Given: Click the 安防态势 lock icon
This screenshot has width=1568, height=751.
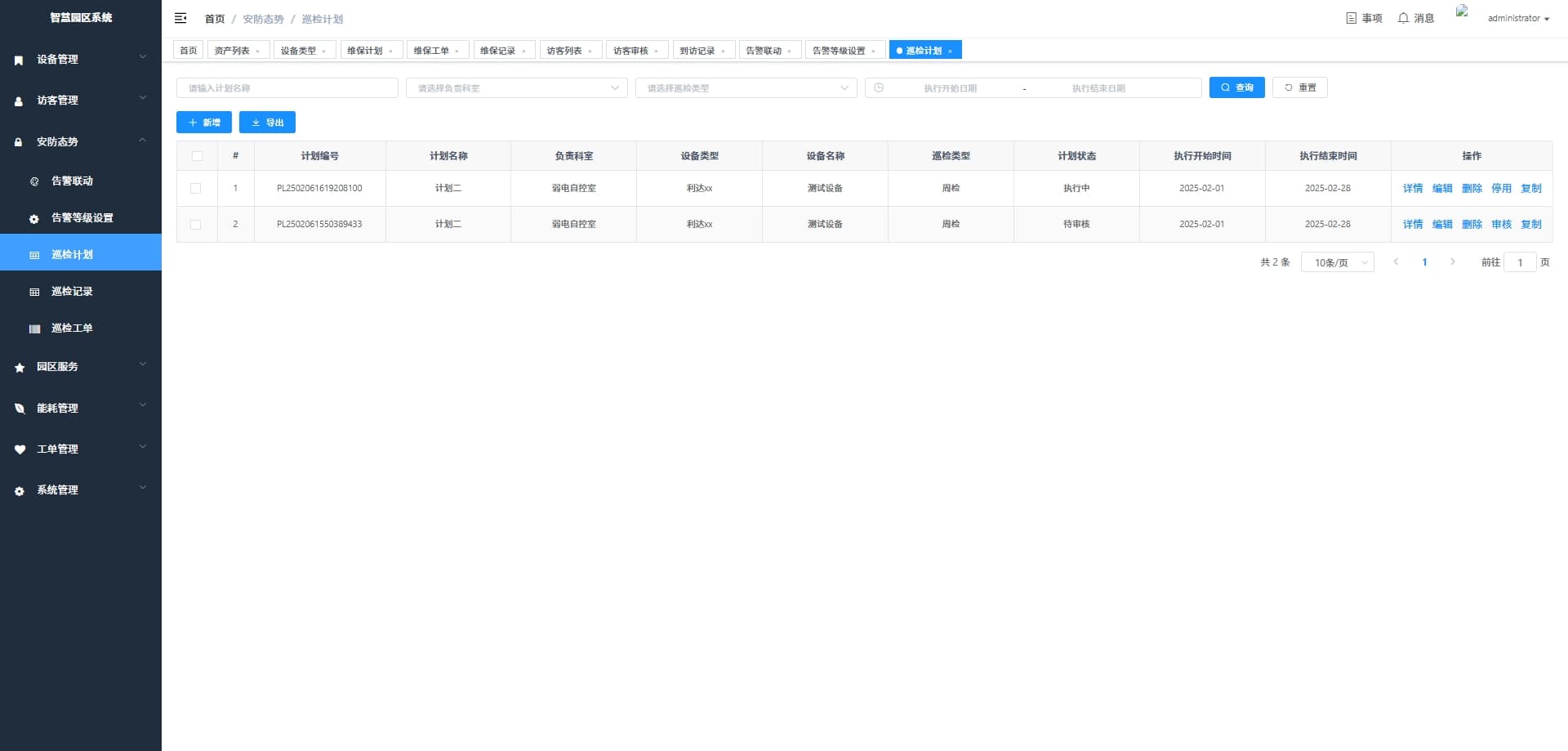Looking at the screenshot, I should (19, 142).
